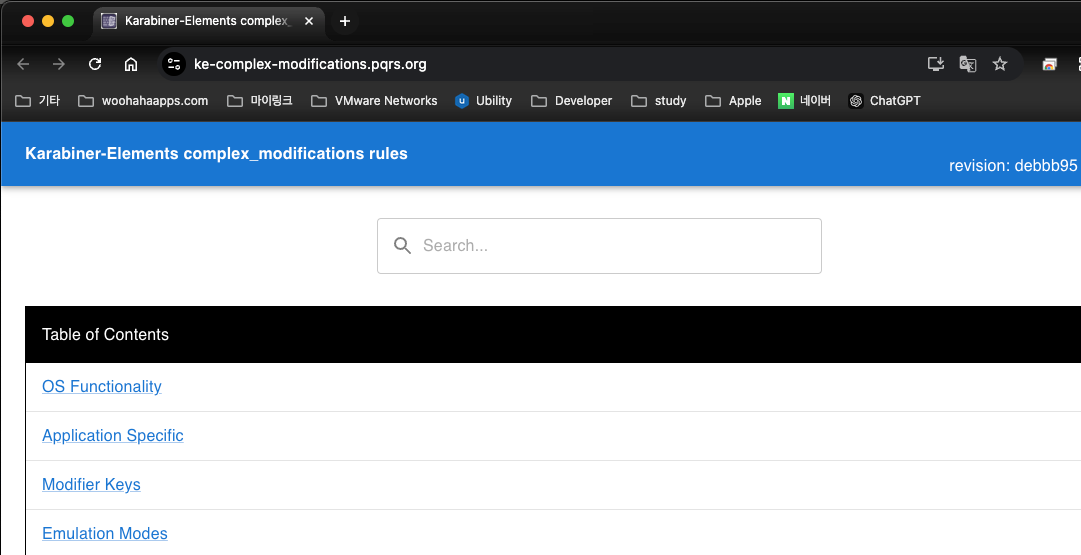1081x555 pixels.
Task: Click the magnifier search icon
Action: coord(403,245)
